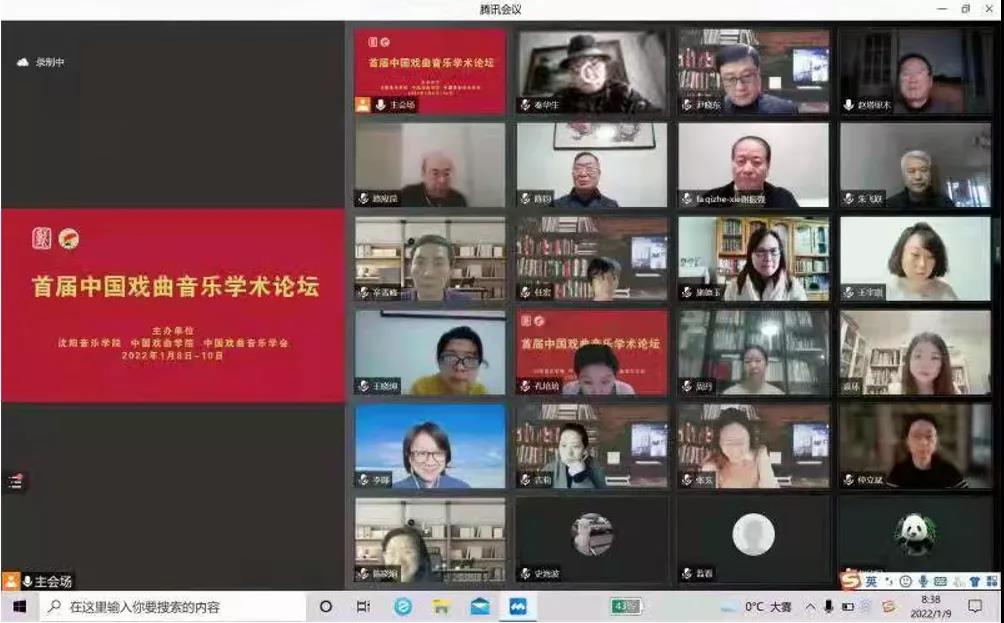Open Tencent Meeting from the taskbar

pyautogui.click(x=518, y=607)
